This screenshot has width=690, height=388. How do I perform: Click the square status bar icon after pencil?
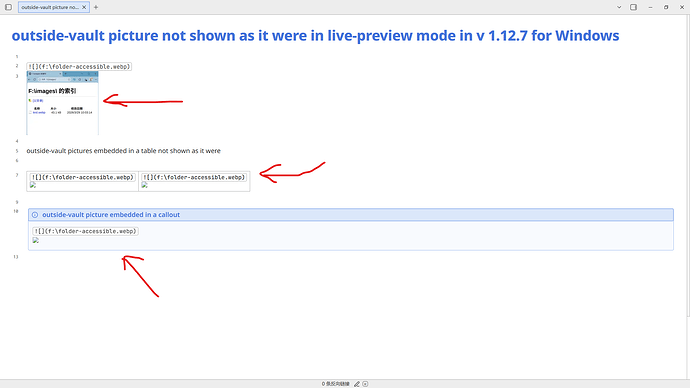pos(365,384)
